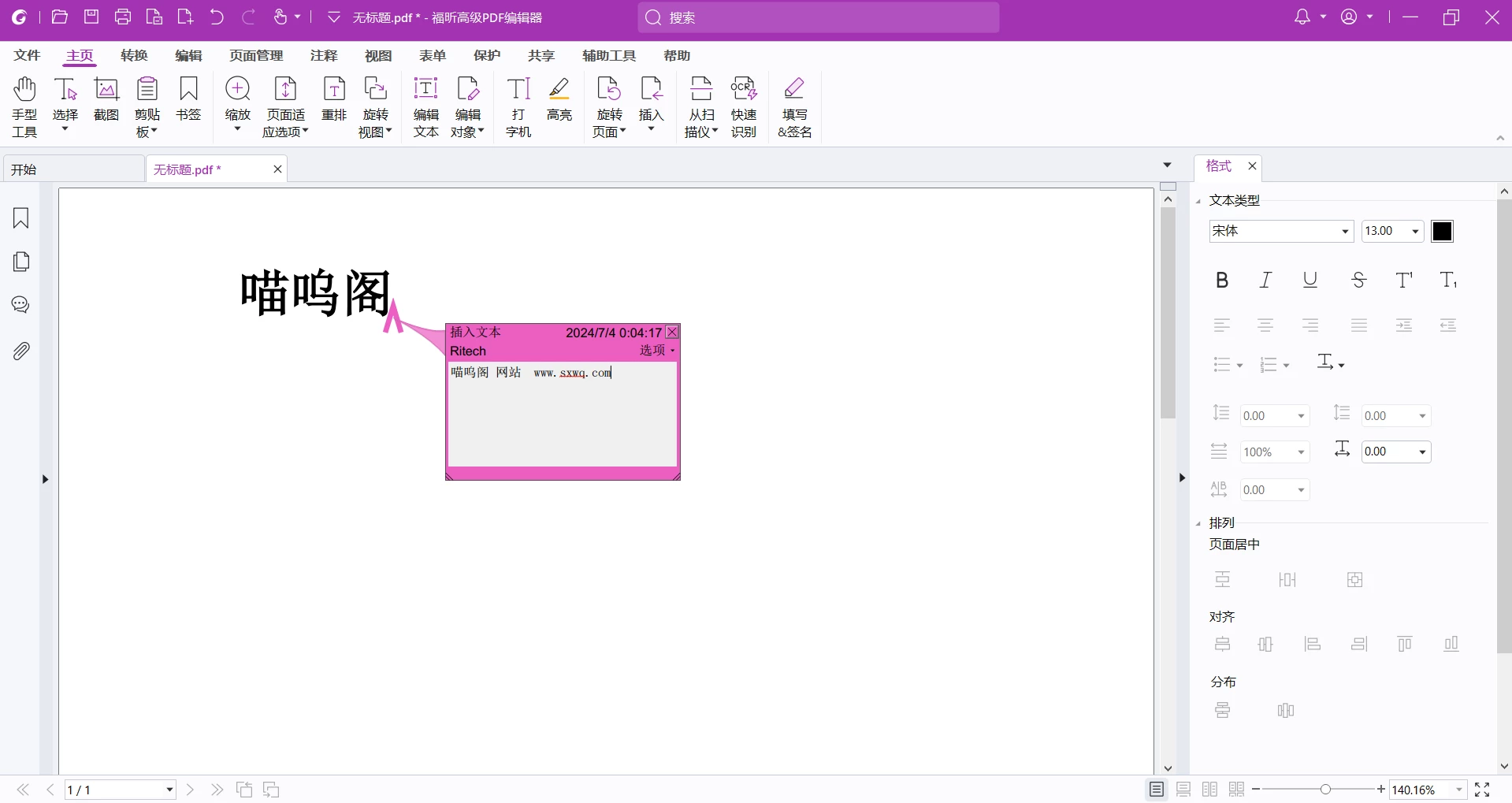Viewport: 1512px width, 803px height.
Task: Toggle Strikethrough formatting
Action: pos(1359,280)
